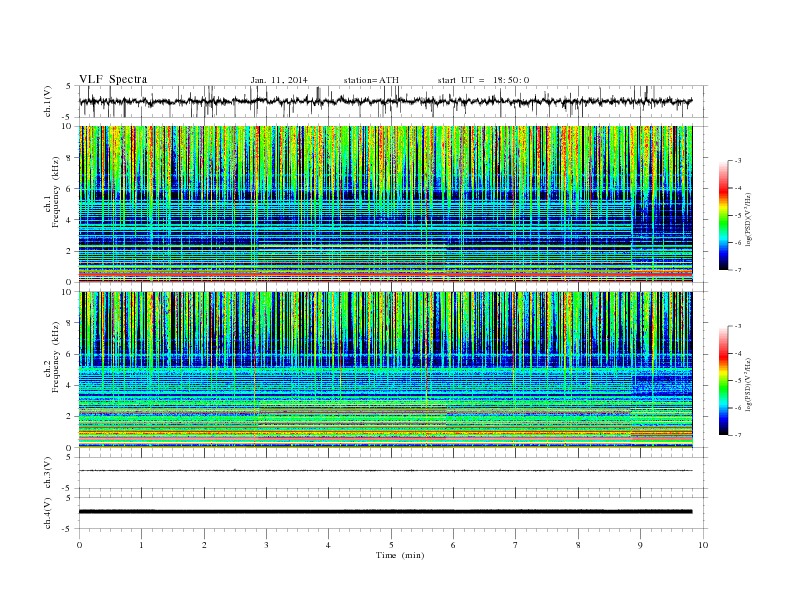792x612 pixels.
Task: Click the time axis tick label "10"
Action: coord(703,545)
